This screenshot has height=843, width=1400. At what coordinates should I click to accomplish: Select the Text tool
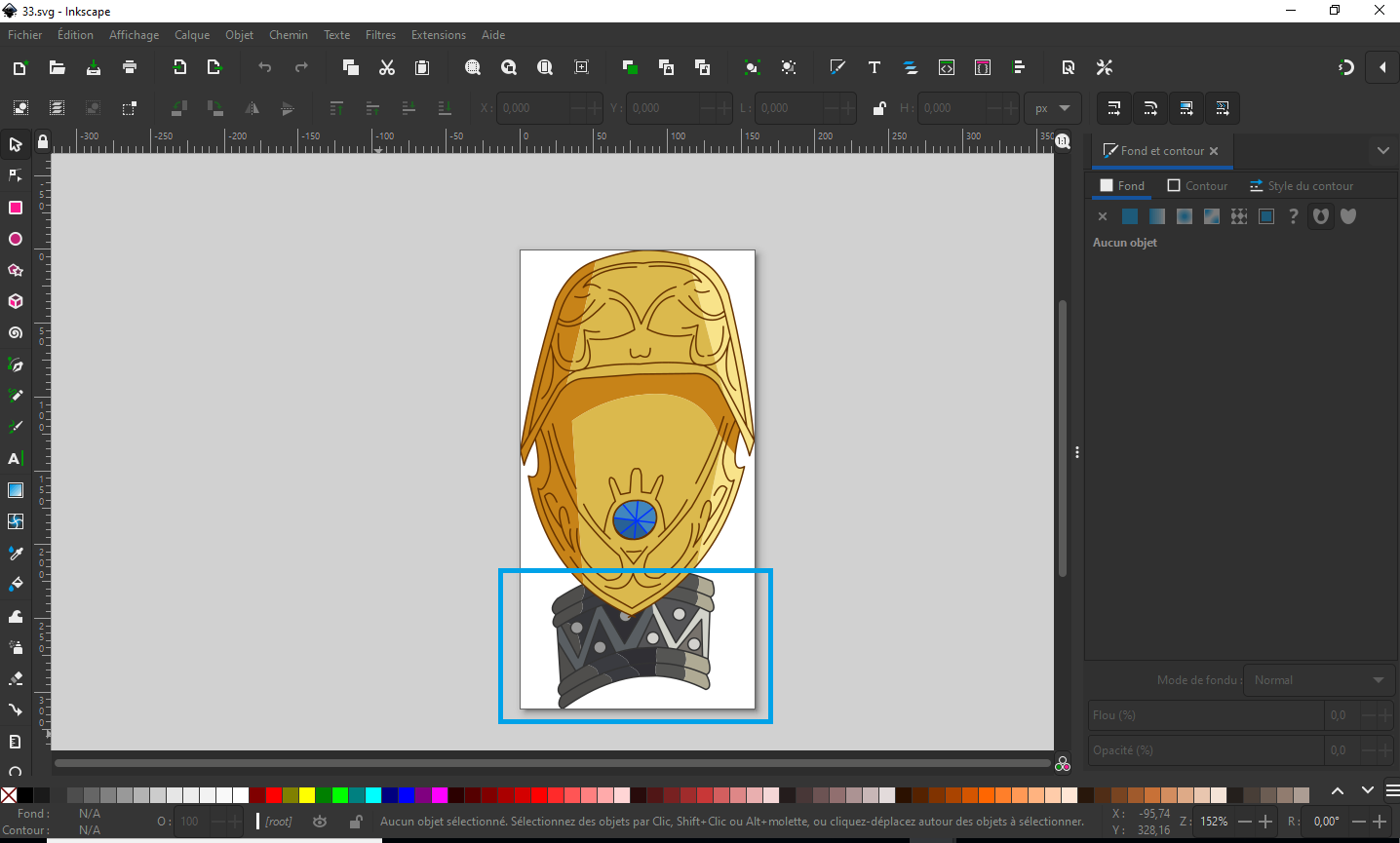click(16, 458)
